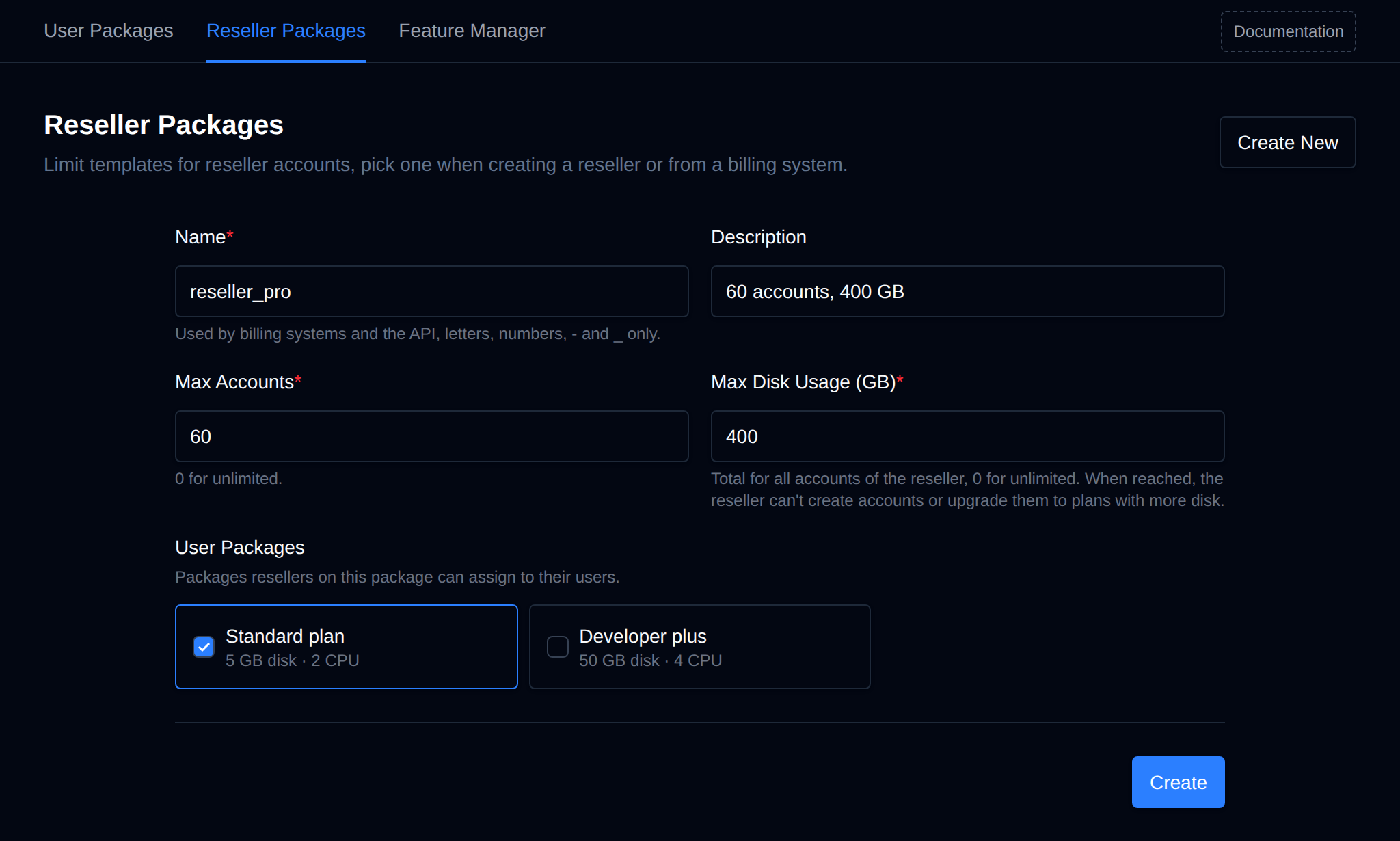1400x841 pixels.
Task: Submit the form with the Create button
Action: 1178,782
